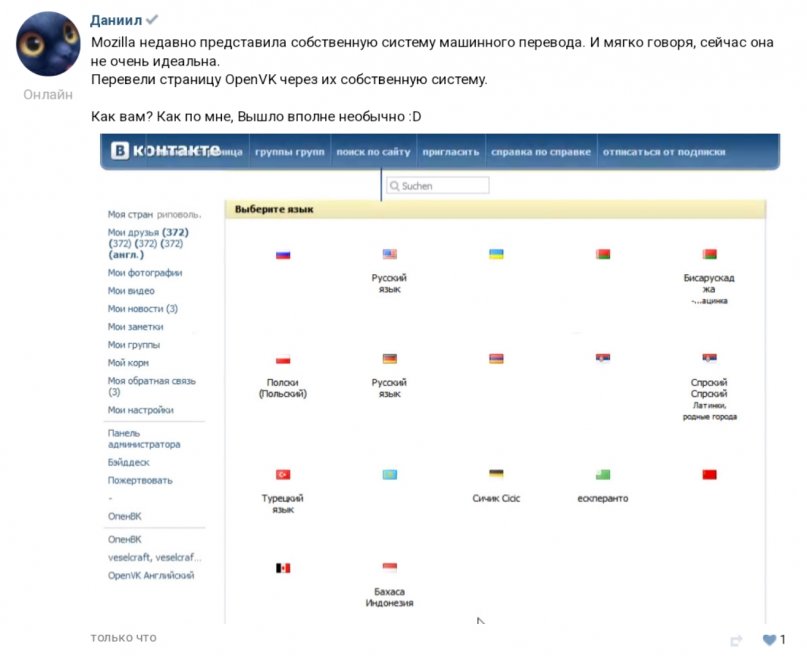Click the black-white-red flag in the last row
The height and width of the screenshot is (662, 807).
click(x=283, y=568)
